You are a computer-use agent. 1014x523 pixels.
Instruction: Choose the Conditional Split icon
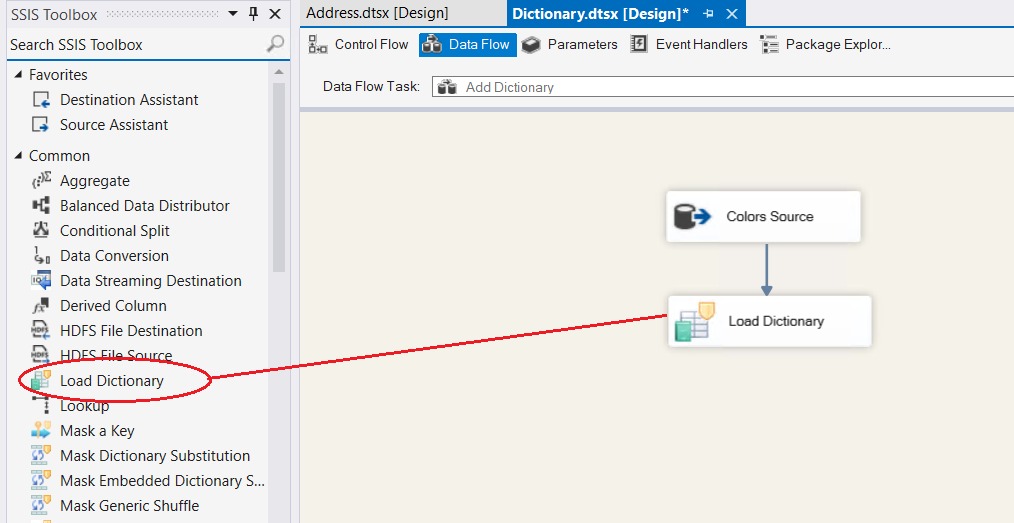click(41, 231)
